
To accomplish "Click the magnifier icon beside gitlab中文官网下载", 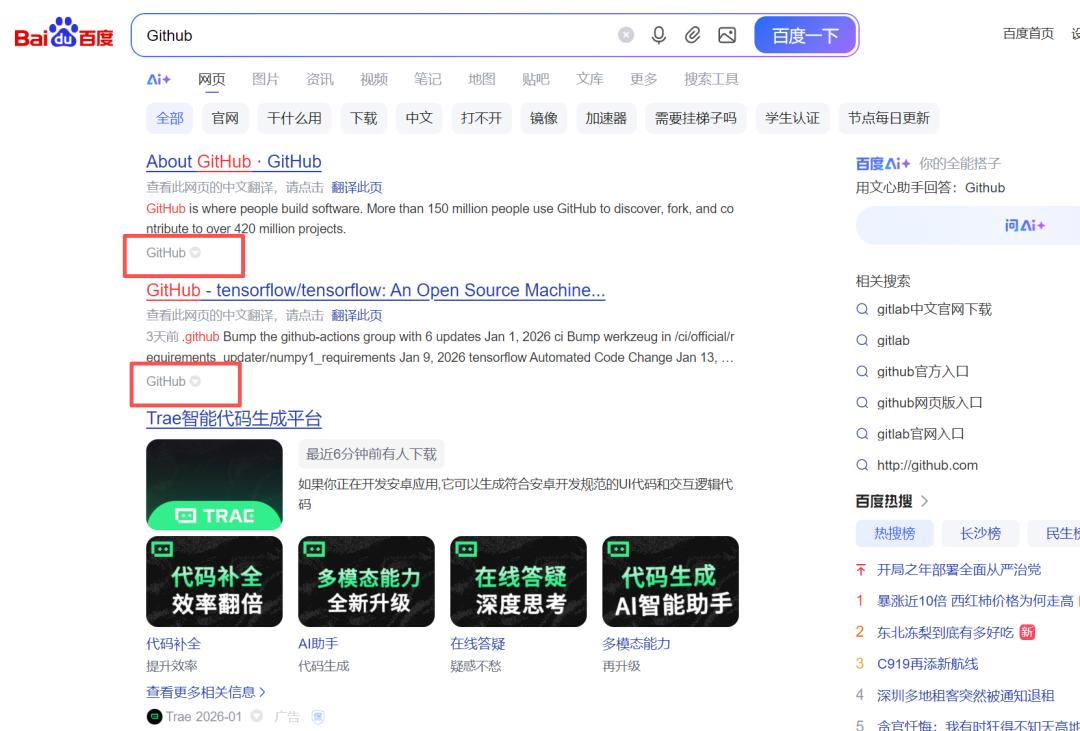I will 862,309.
